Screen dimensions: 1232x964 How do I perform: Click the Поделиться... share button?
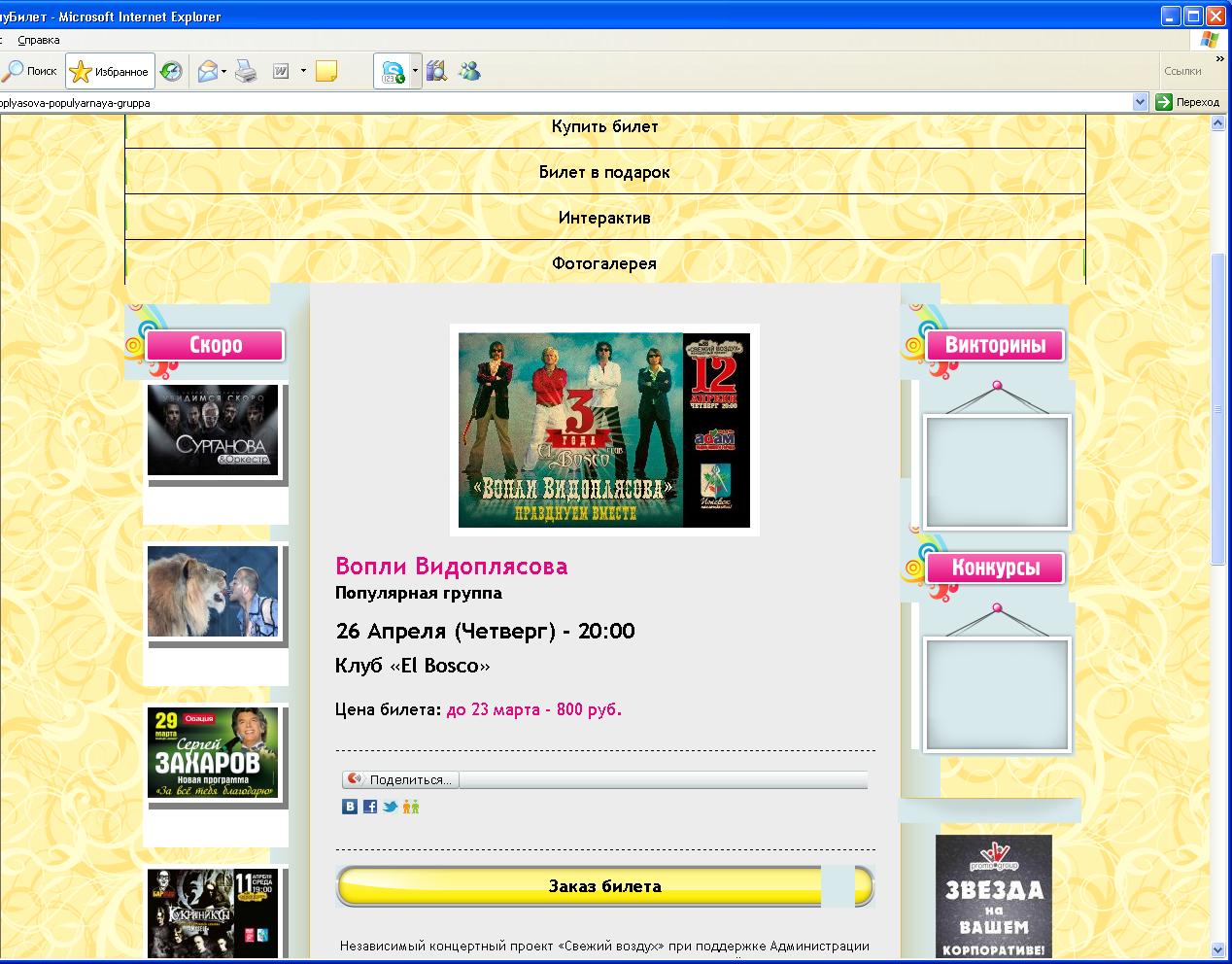point(400,779)
